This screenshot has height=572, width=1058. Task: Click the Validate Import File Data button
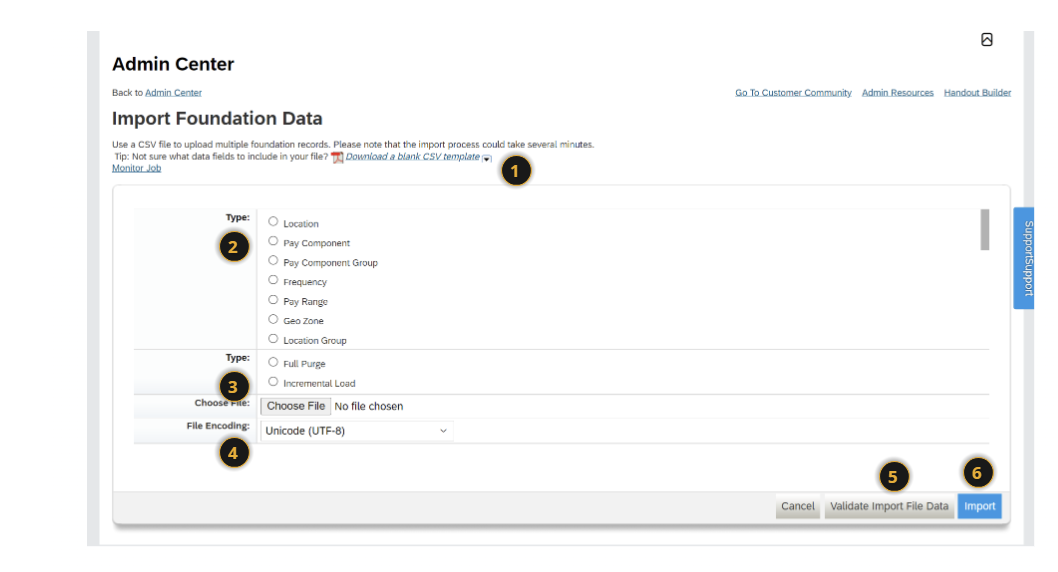coord(889,506)
